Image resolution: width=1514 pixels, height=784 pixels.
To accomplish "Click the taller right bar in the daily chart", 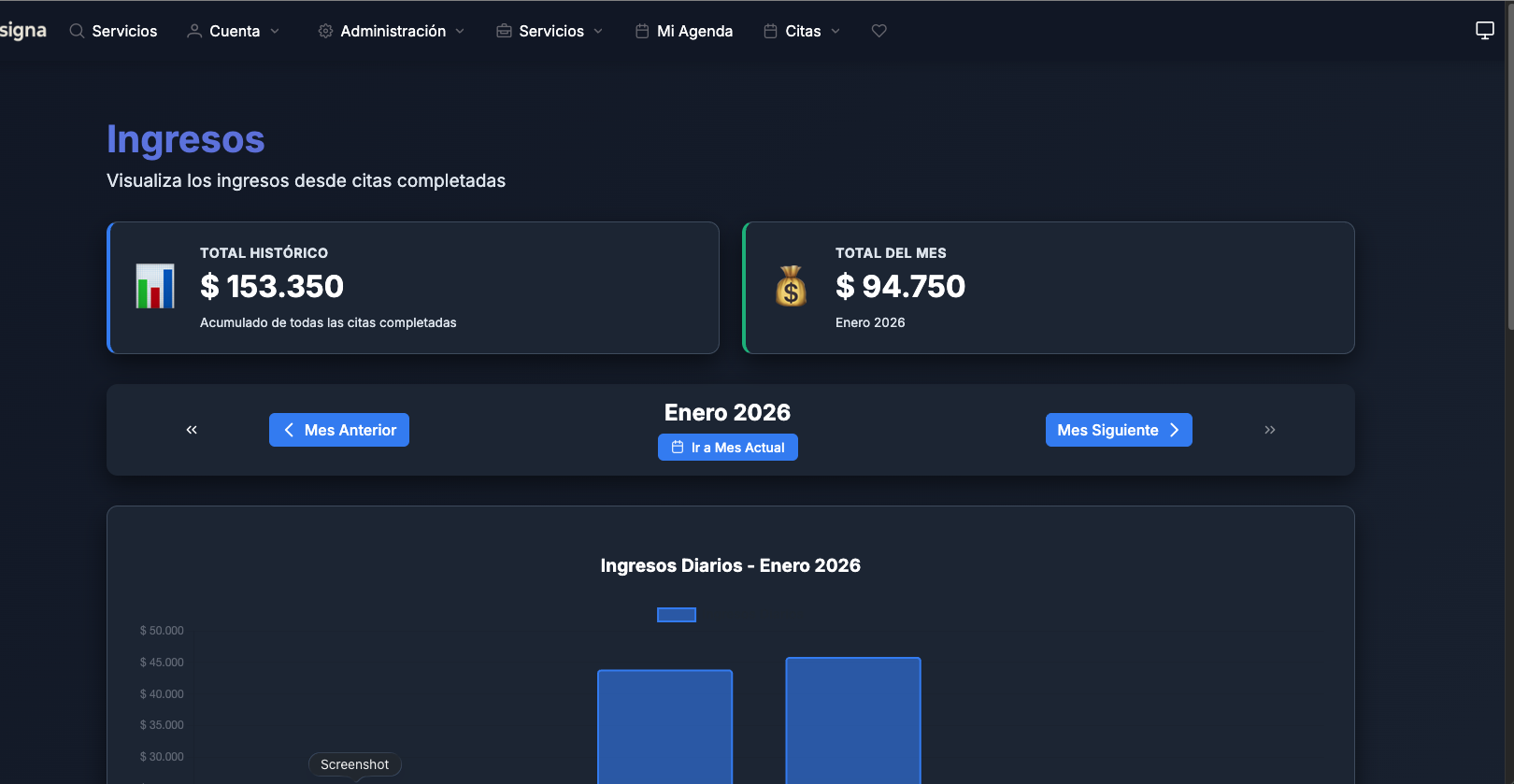I will click(x=853, y=720).
